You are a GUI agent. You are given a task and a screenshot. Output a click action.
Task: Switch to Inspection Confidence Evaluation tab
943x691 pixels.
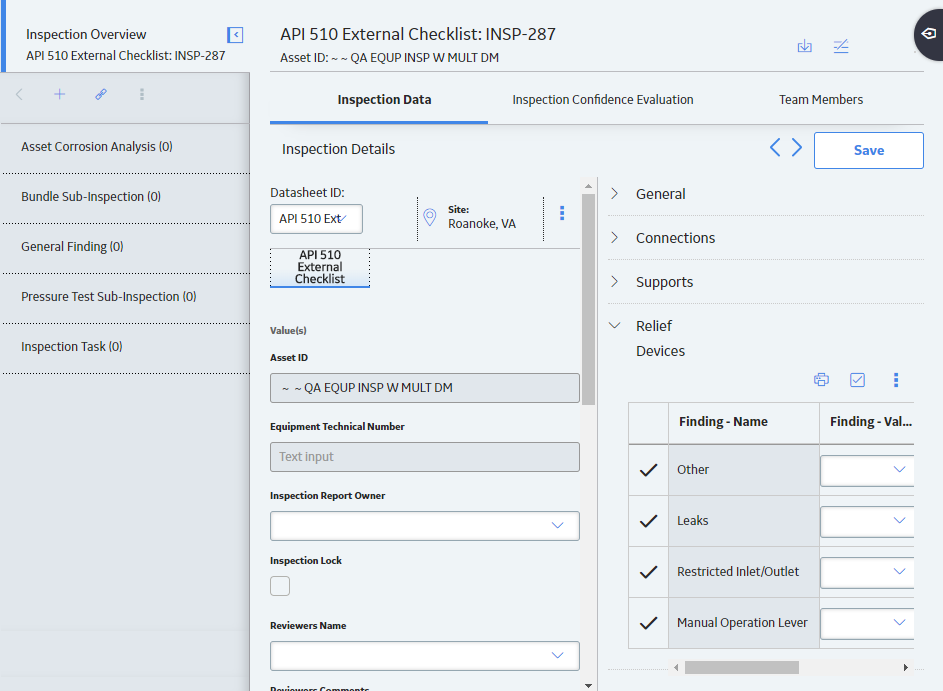[603, 100]
